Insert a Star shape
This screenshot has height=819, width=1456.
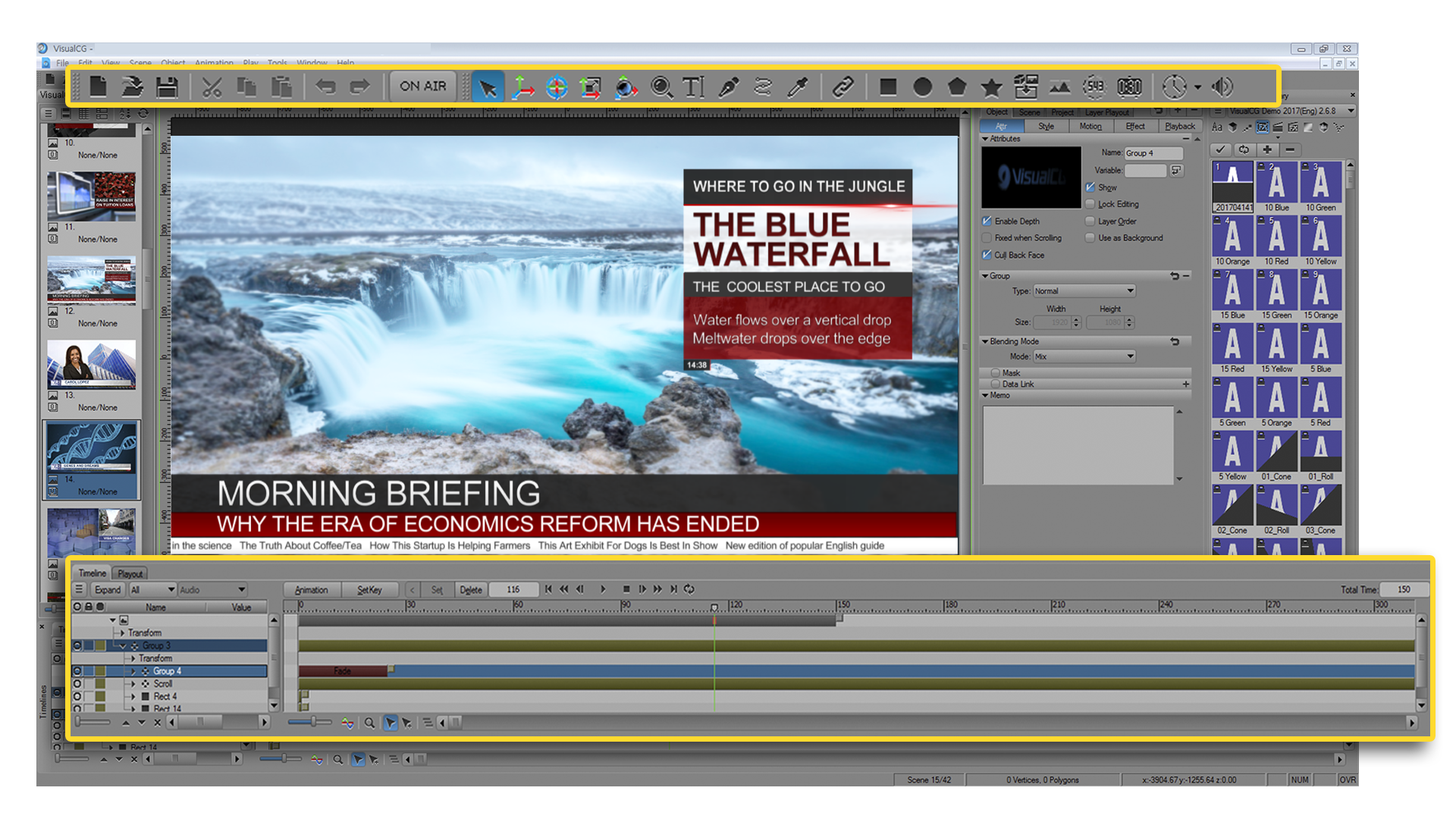tap(991, 86)
